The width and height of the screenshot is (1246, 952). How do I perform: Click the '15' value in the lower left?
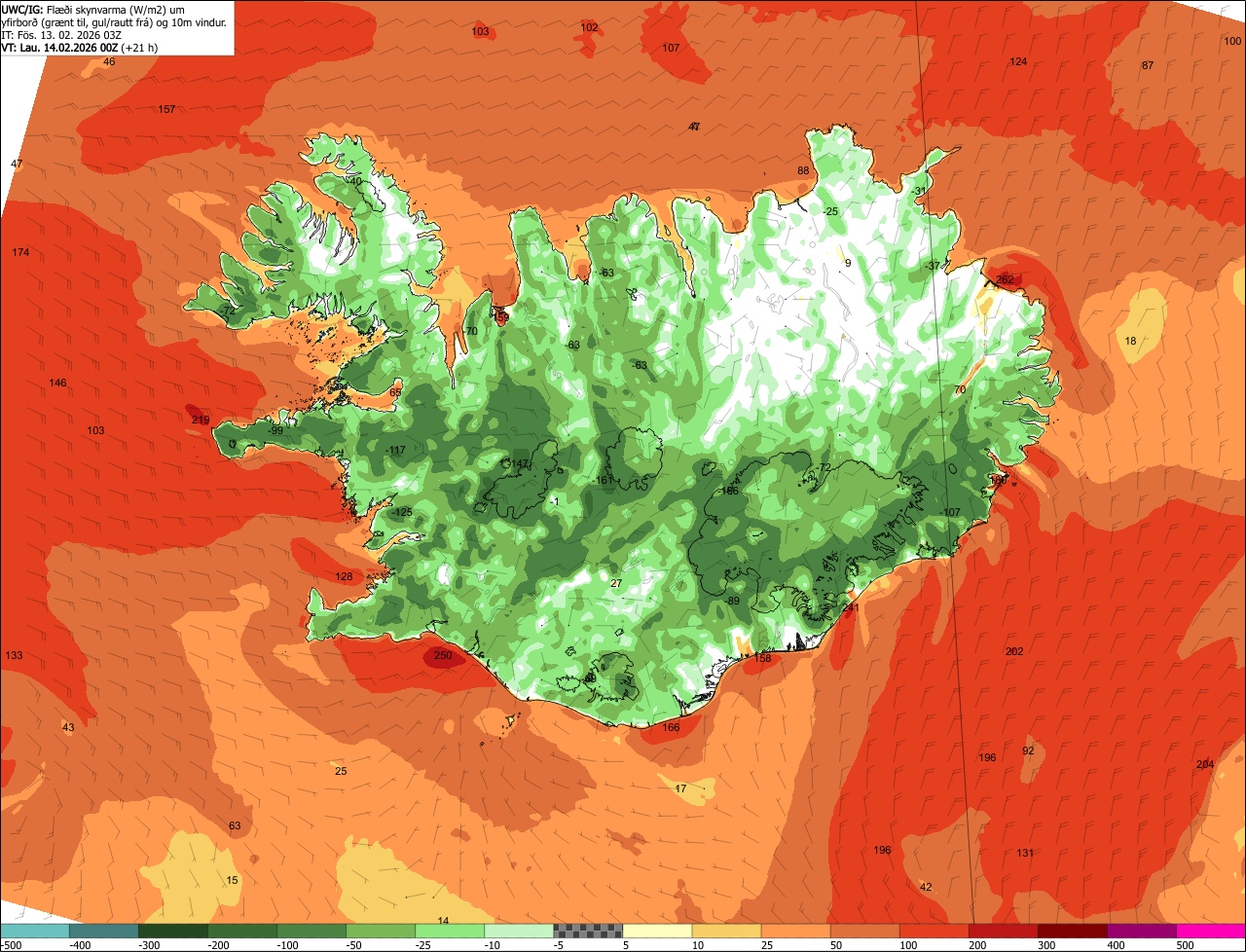pyautogui.click(x=232, y=880)
